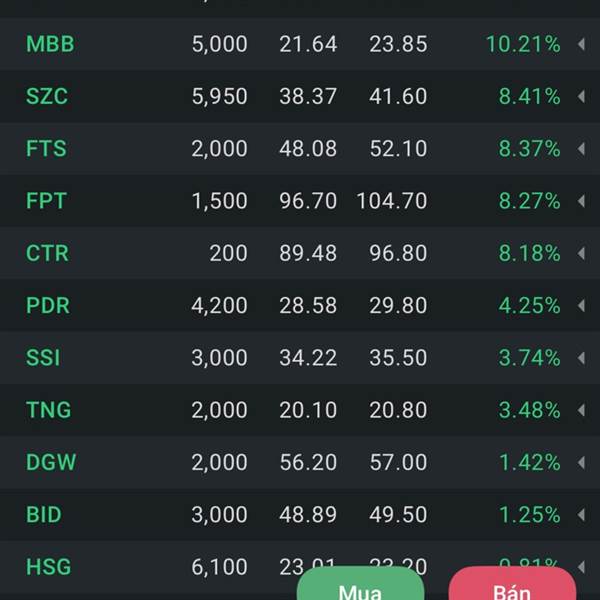Click the red Bán sell button
600x600 pixels.
(512, 584)
